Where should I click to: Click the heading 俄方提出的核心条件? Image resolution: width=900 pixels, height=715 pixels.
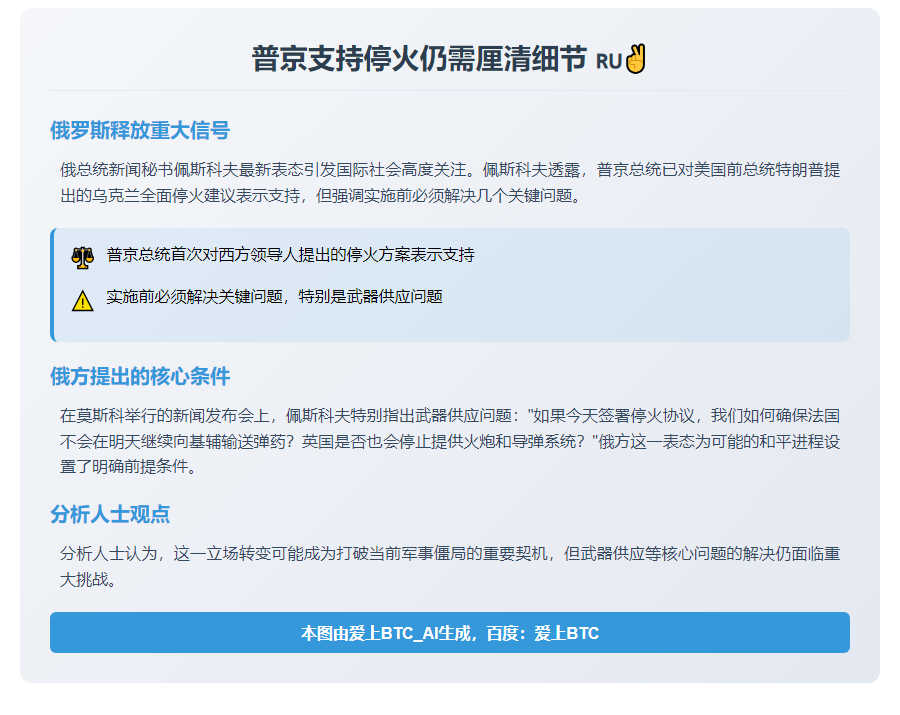pyautogui.click(x=140, y=376)
